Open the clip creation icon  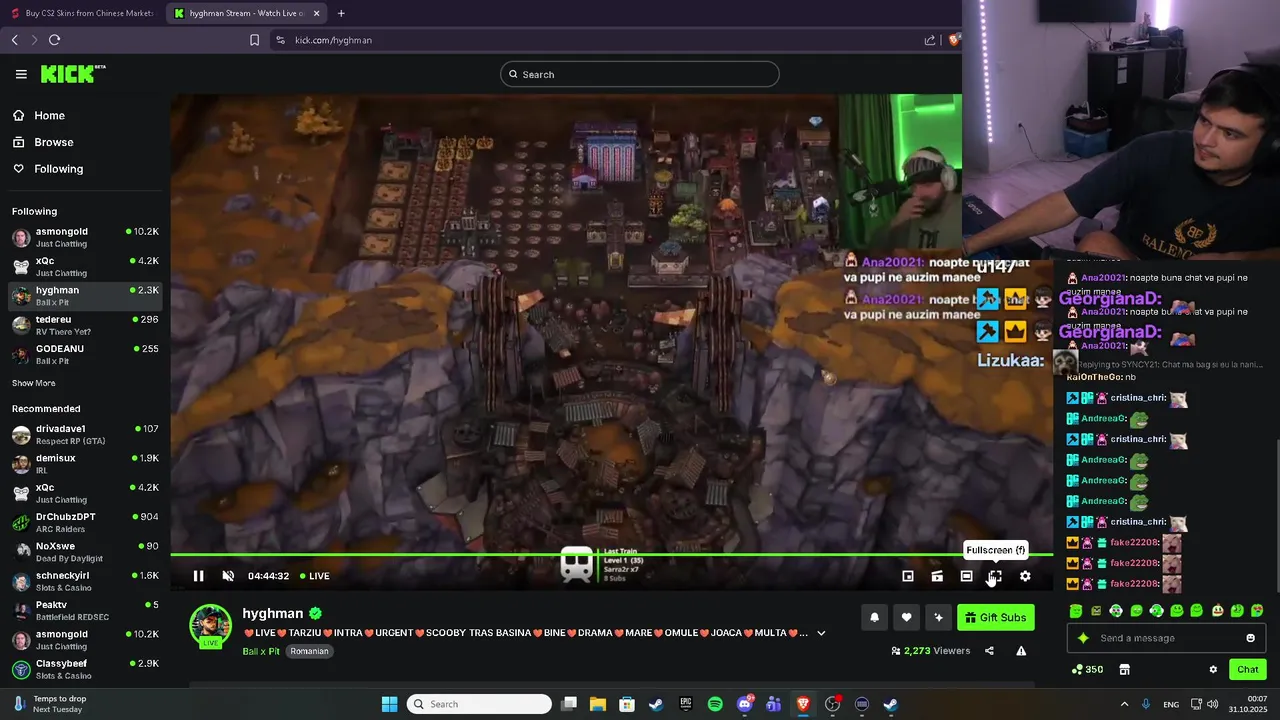click(937, 576)
